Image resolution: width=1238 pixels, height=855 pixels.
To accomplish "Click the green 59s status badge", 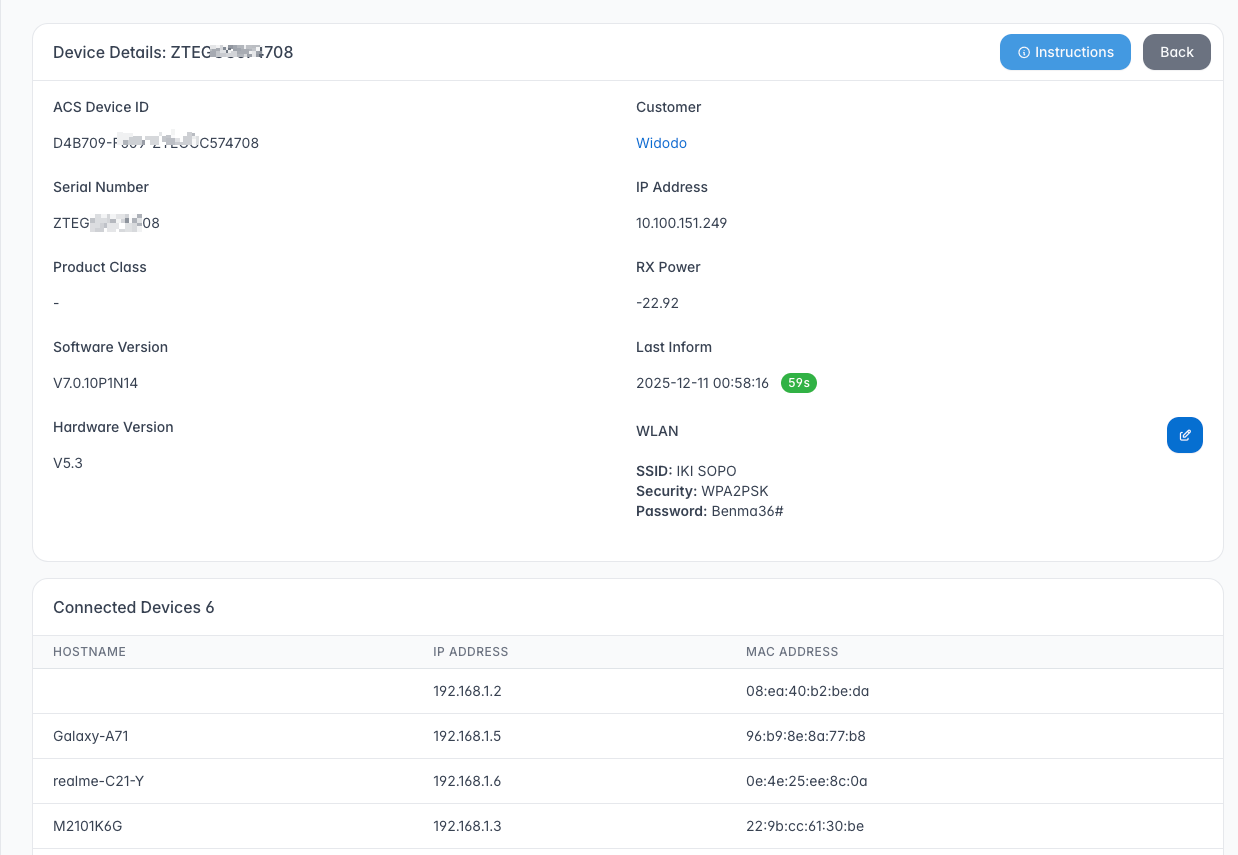I will click(x=798, y=383).
